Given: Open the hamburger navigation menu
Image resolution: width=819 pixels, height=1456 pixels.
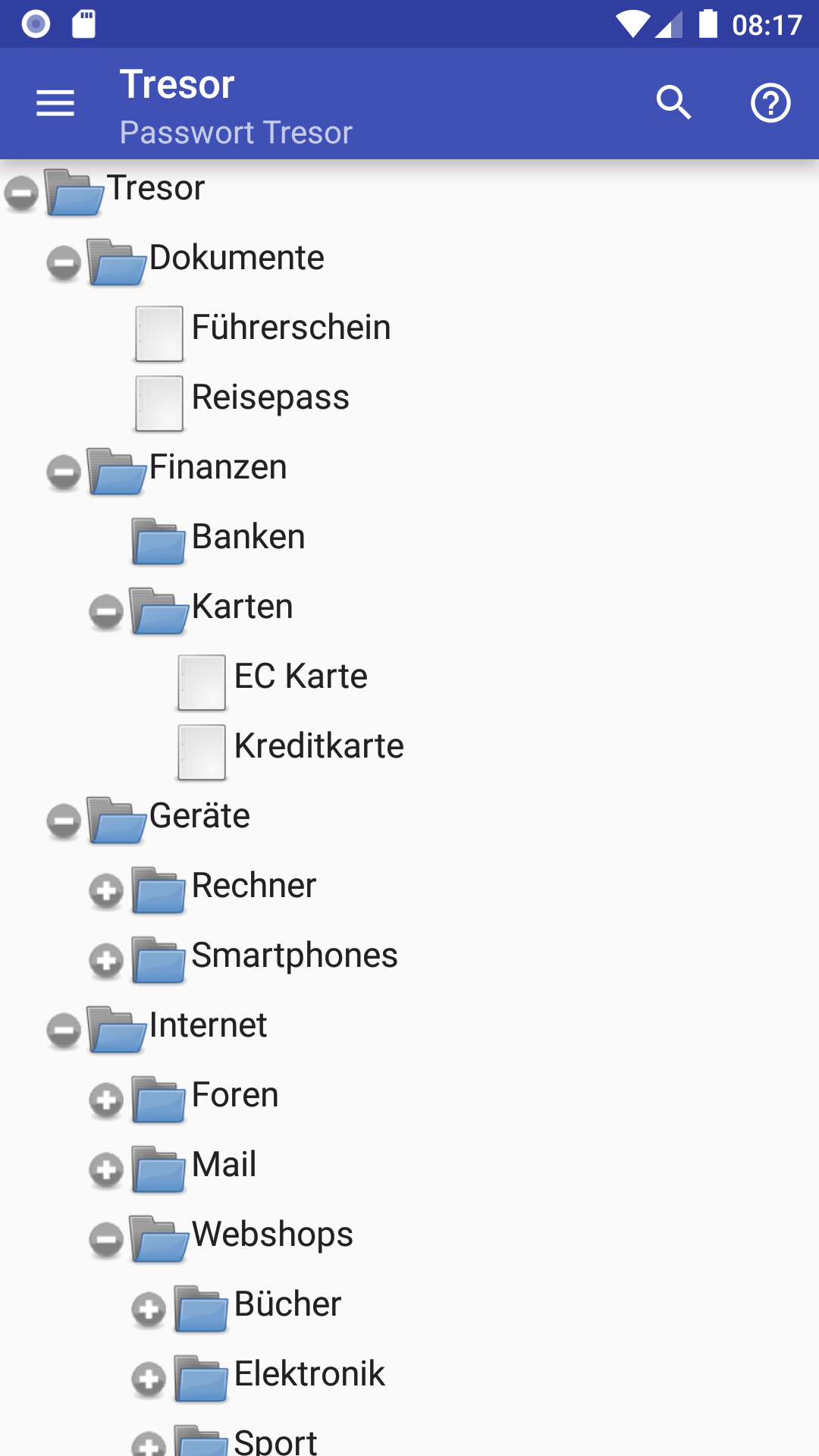Looking at the screenshot, I should (x=55, y=103).
